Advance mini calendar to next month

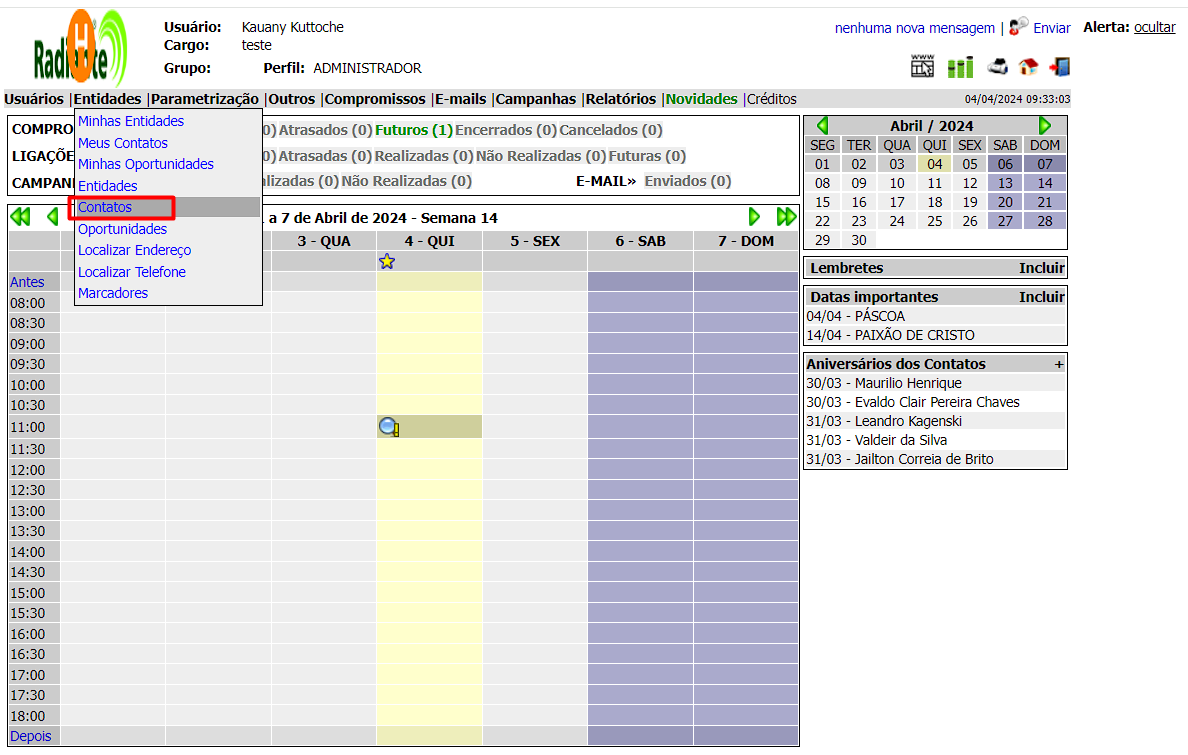(x=1045, y=126)
